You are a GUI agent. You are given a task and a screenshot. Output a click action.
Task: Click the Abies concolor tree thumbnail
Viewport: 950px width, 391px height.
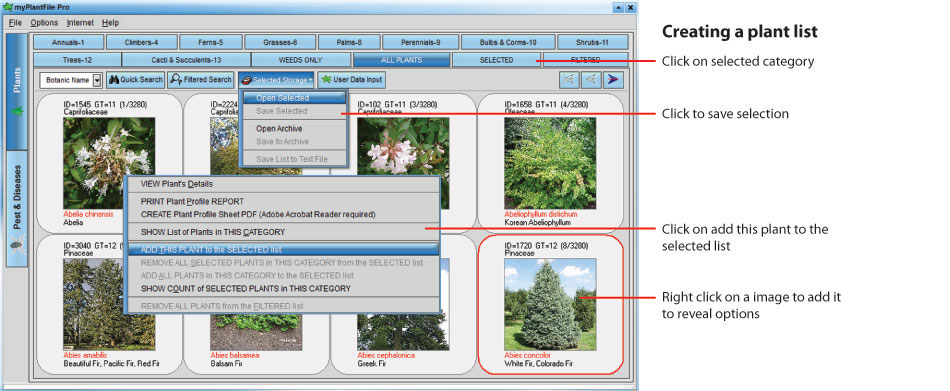[x=550, y=304]
